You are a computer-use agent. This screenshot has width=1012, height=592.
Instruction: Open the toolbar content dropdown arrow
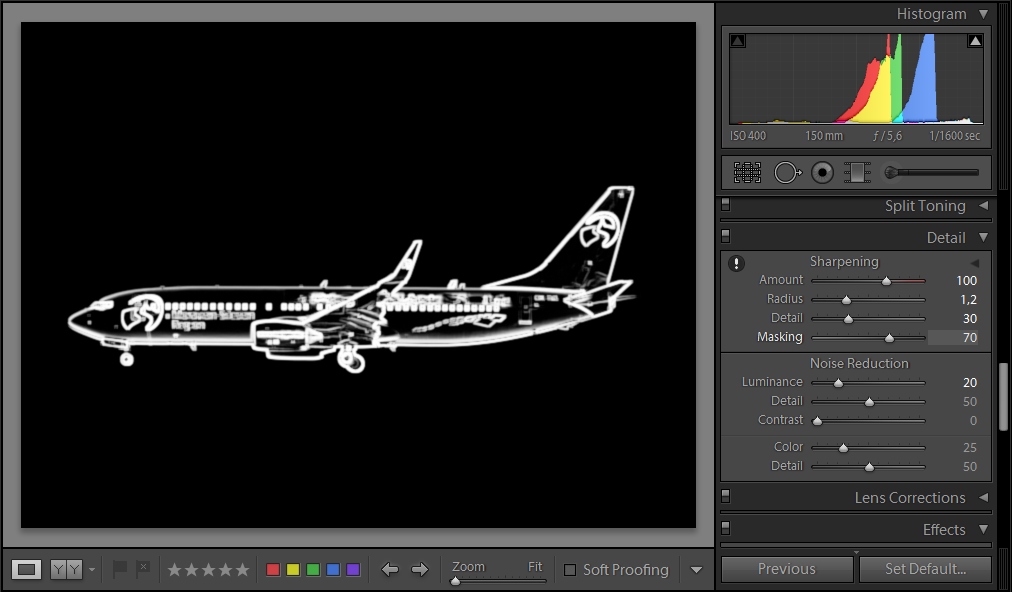click(697, 570)
